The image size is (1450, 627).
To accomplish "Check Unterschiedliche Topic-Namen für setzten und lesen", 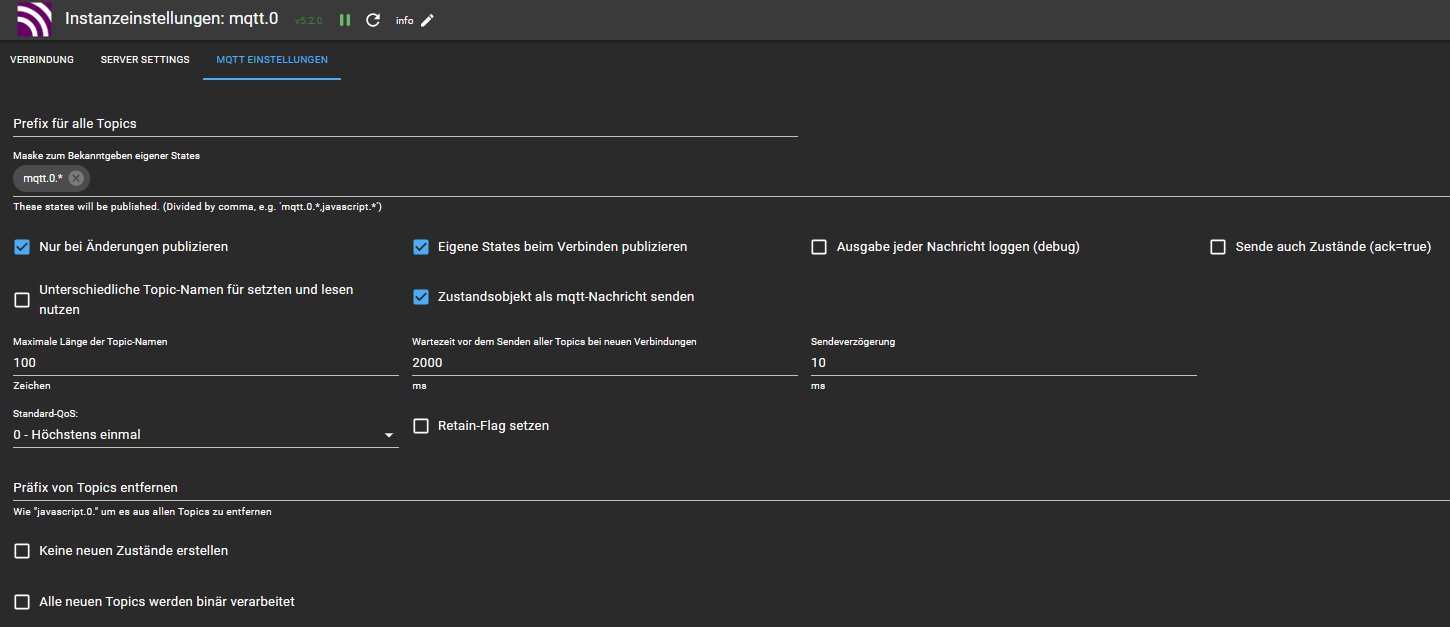I will [x=22, y=300].
